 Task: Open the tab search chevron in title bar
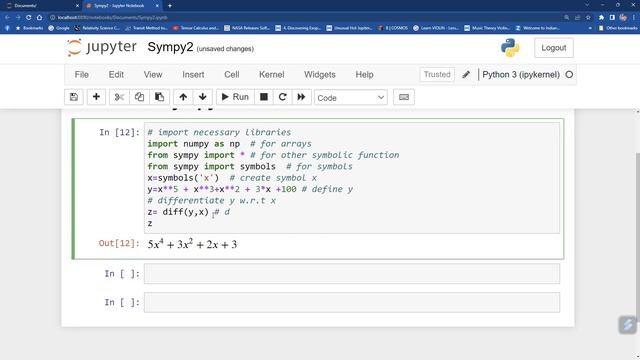[587, 5]
